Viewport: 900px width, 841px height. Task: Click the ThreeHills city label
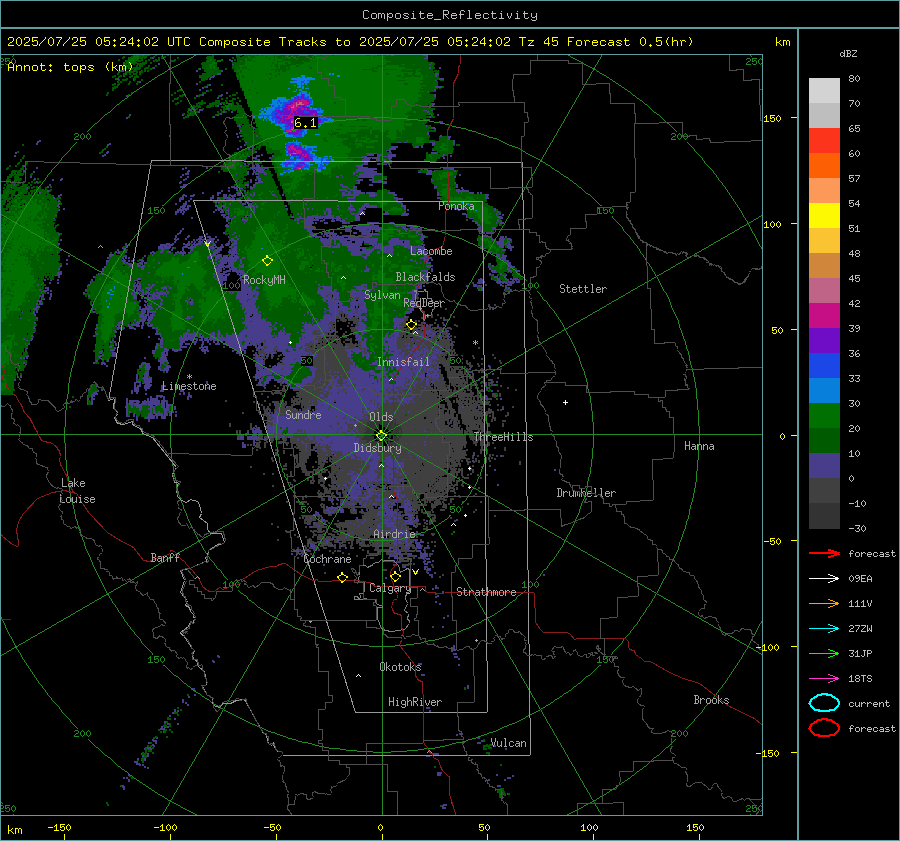(503, 437)
